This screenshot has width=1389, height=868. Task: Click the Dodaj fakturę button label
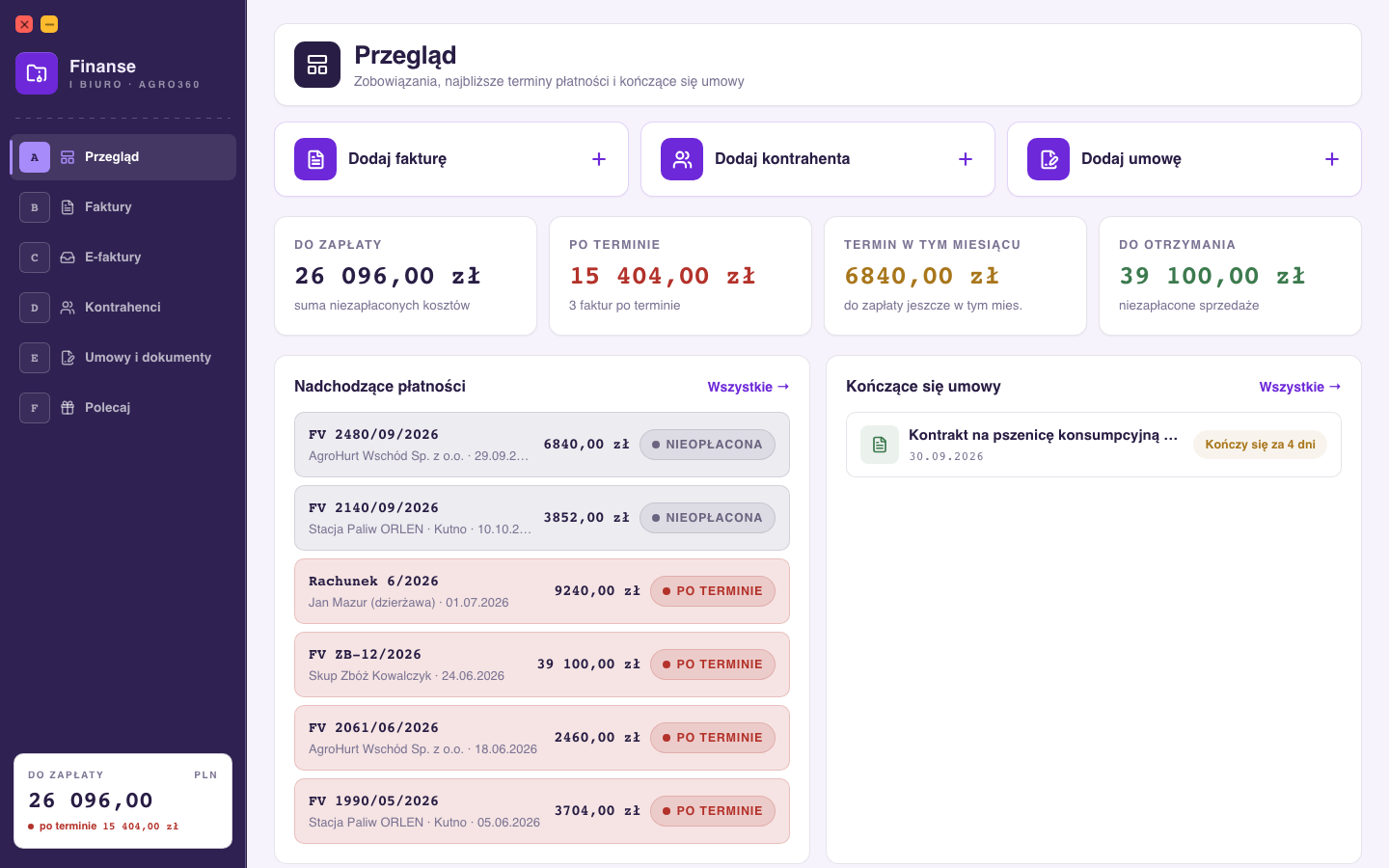click(x=397, y=159)
